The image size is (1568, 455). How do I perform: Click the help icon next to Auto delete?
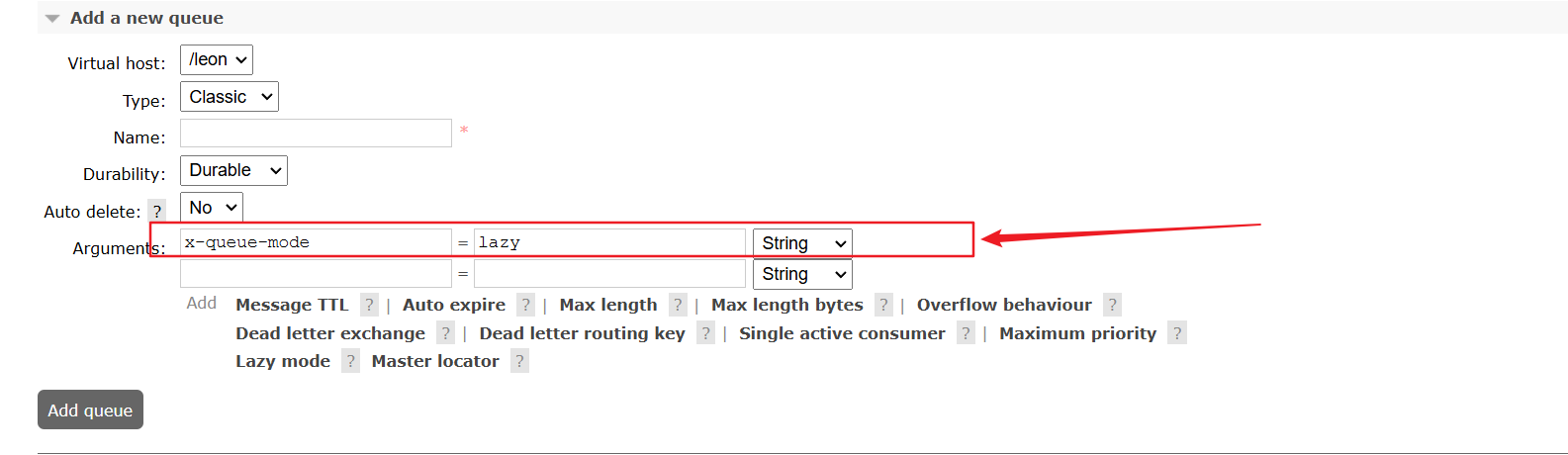click(156, 211)
